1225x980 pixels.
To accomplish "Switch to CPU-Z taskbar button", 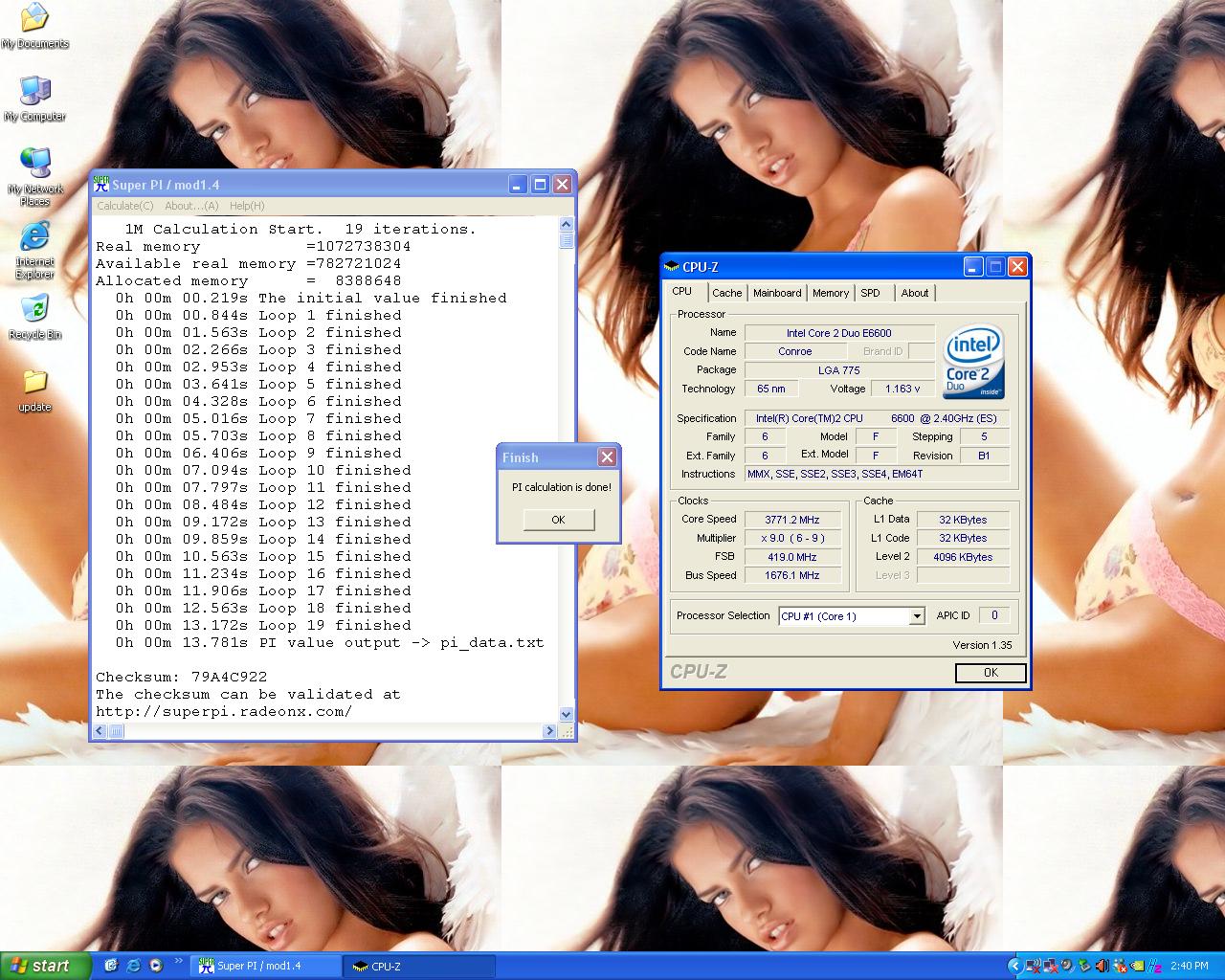I will tap(421, 966).
